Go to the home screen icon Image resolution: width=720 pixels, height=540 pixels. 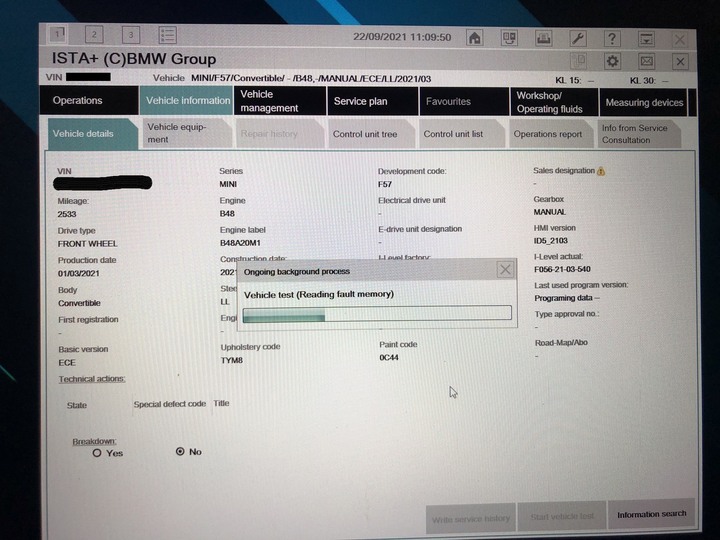475,38
